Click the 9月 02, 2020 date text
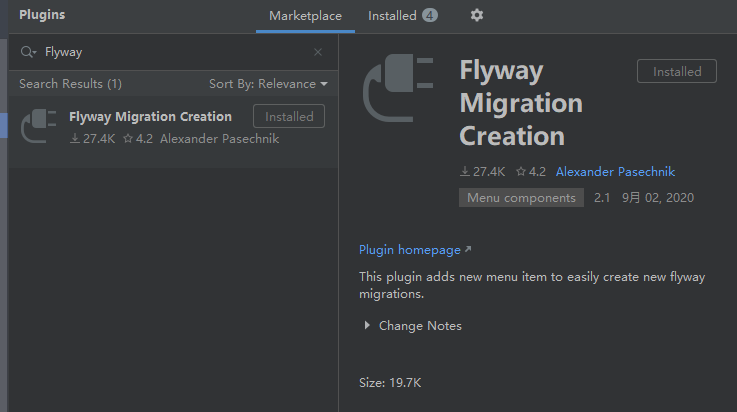This screenshot has width=737, height=412. point(658,198)
